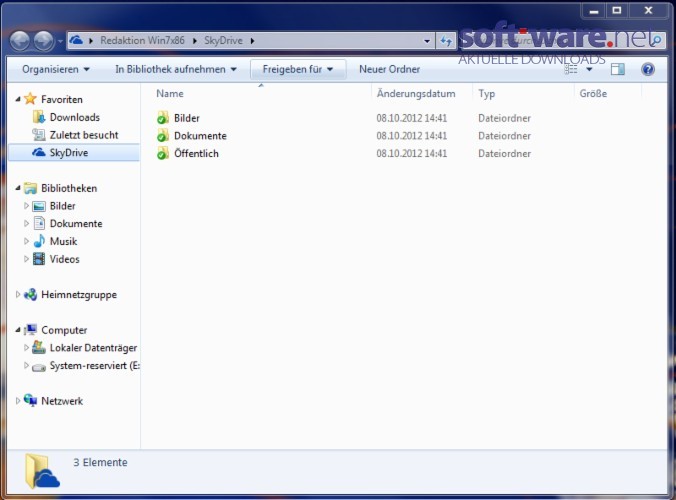Open recent locations dropdown next to Forward

pos(60,41)
